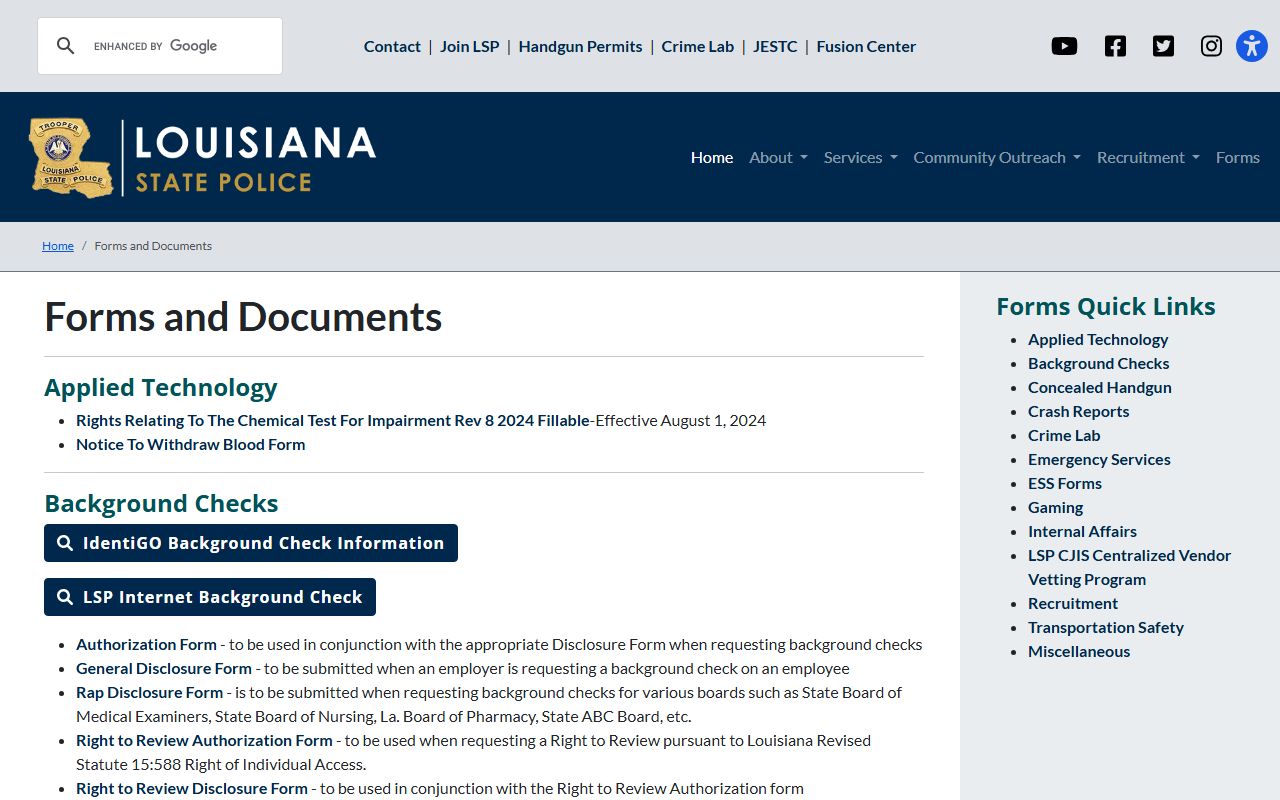The image size is (1280, 800).
Task: Jump to Gaming quick link
Action: point(1056,507)
